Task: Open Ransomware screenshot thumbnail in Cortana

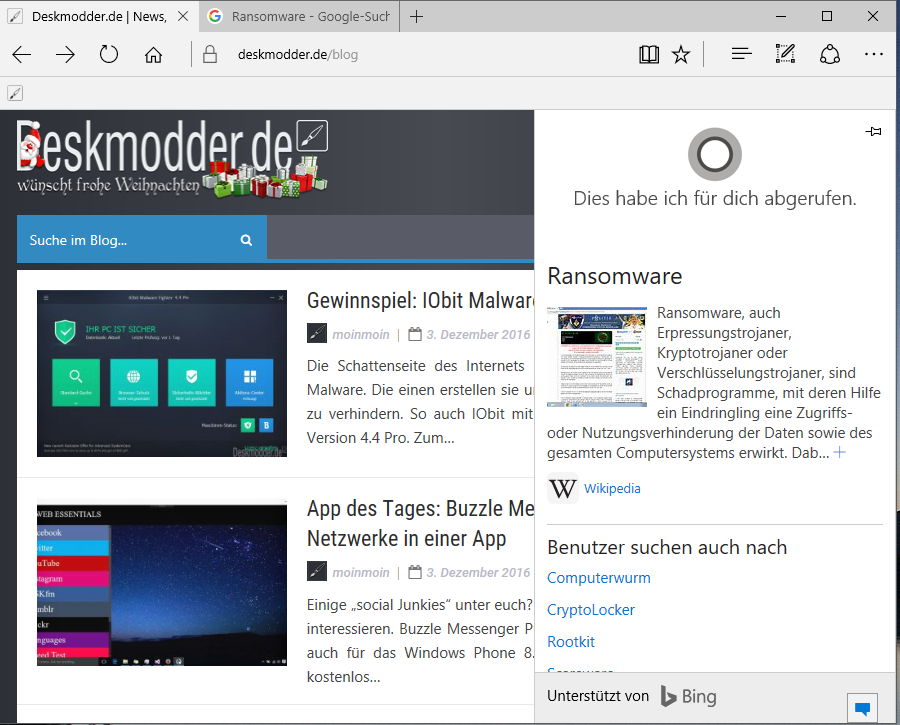Action: click(597, 356)
